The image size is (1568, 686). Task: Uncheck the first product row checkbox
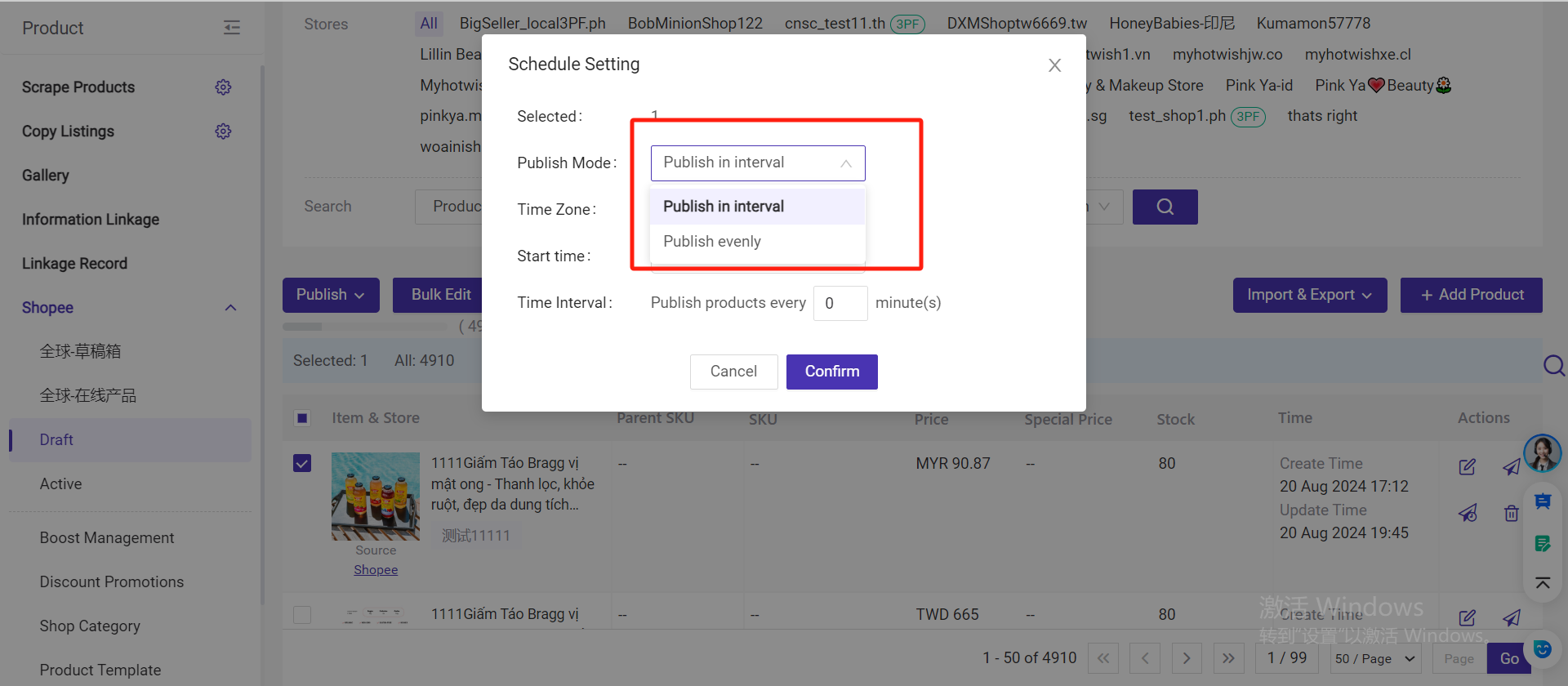pos(302,464)
